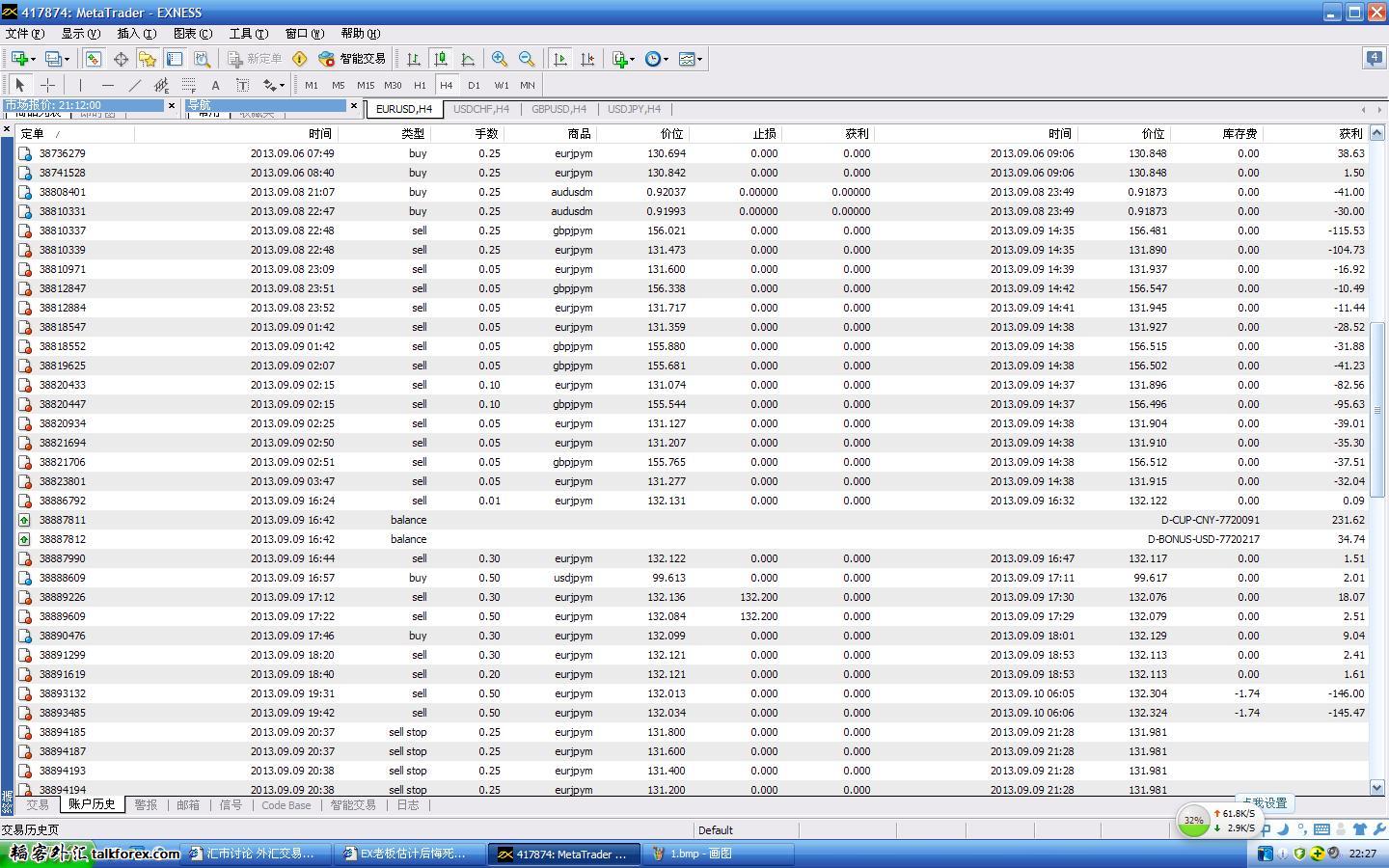The height and width of the screenshot is (868, 1389).
Task: Open the 显示 menu
Action: pyautogui.click(x=81, y=34)
